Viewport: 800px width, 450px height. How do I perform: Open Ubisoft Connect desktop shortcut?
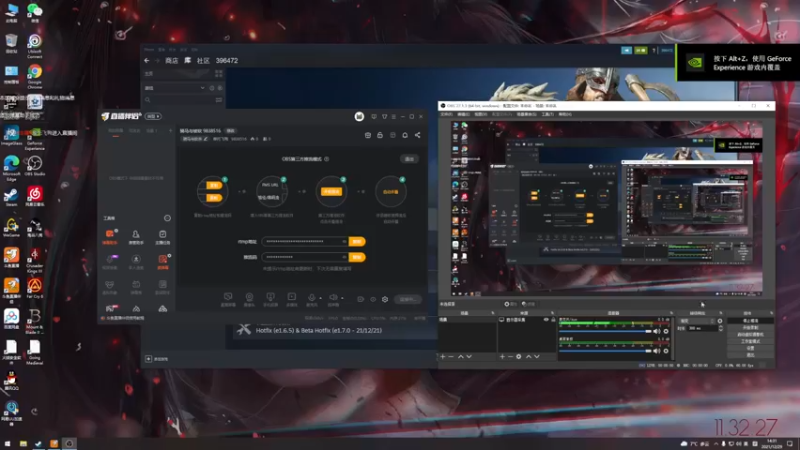click(x=35, y=45)
